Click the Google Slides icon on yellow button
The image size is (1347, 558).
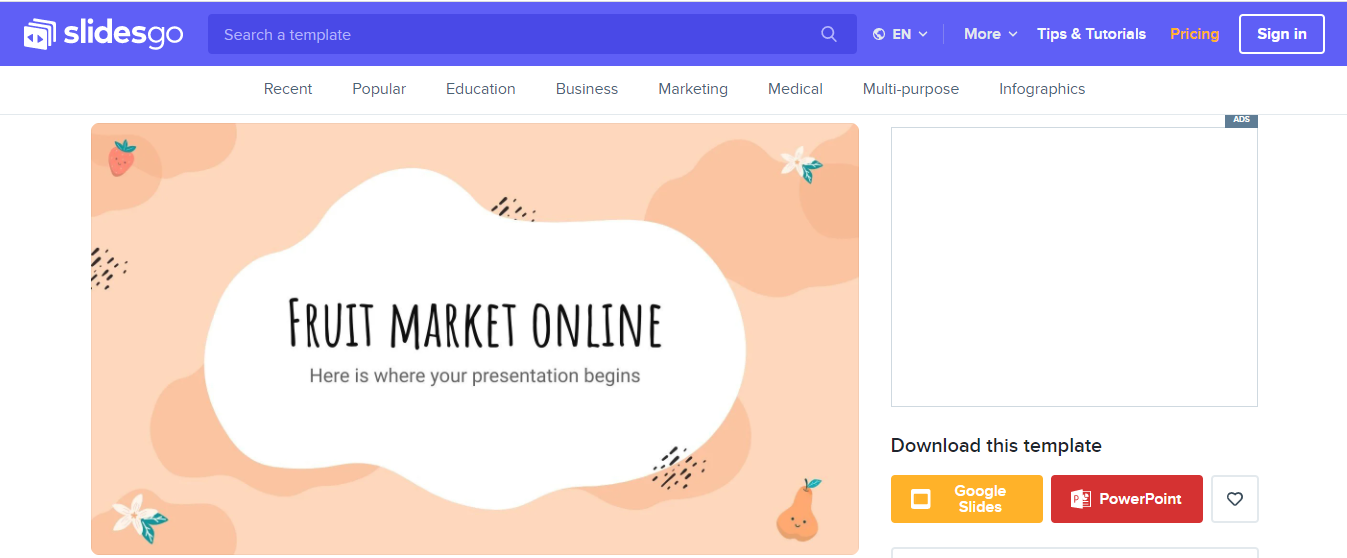(921, 499)
